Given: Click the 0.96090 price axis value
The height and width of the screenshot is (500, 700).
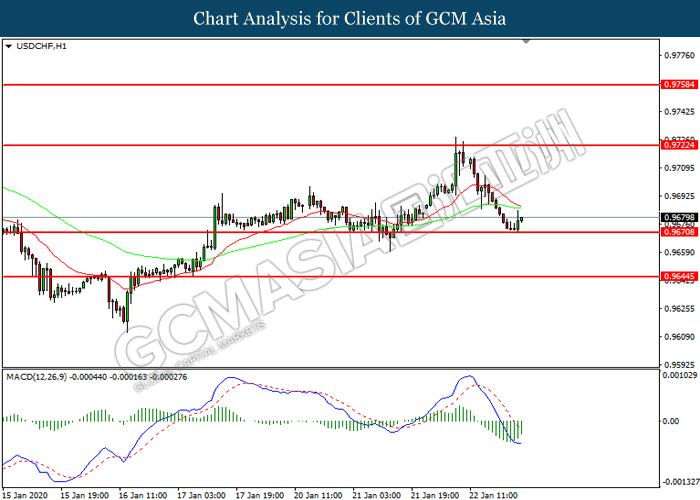Looking at the screenshot, I should [x=679, y=337].
